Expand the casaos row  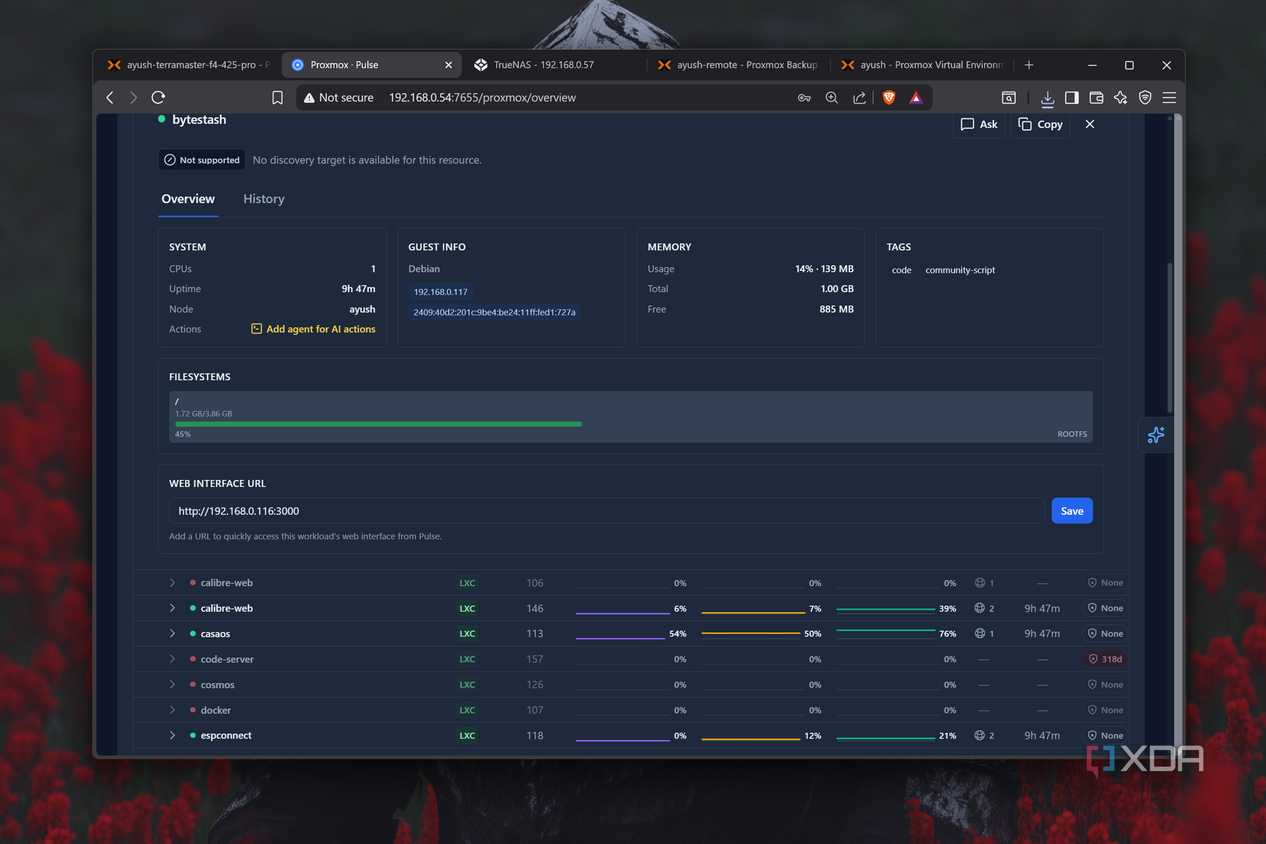[x=172, y=634]
